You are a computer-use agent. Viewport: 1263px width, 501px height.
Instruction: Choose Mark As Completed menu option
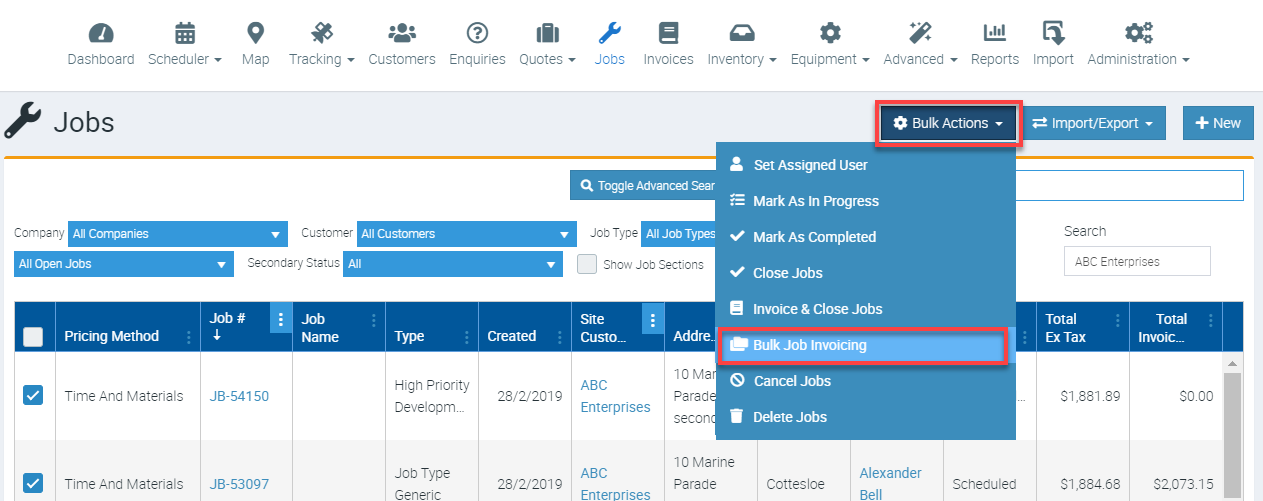(x=814, y=237)
